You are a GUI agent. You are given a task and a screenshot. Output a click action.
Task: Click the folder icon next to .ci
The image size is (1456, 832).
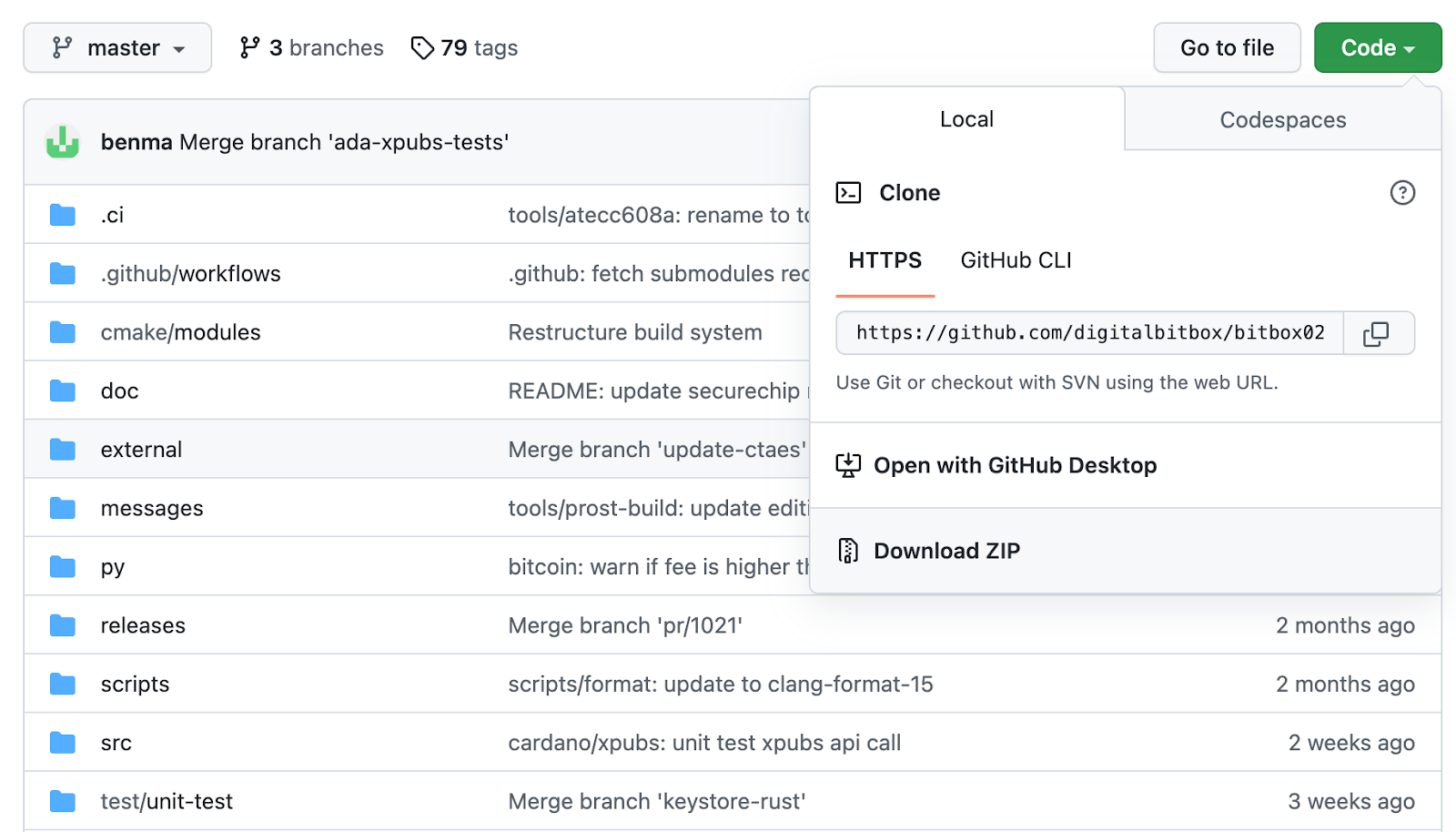coord(63,216)
